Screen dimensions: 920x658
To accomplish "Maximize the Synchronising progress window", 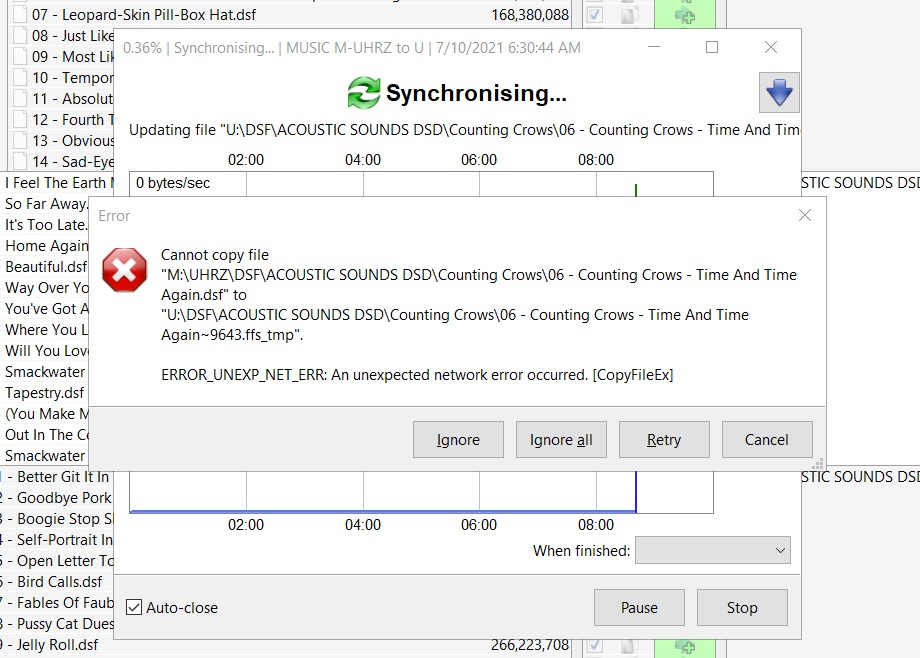I will coord(712,48).
